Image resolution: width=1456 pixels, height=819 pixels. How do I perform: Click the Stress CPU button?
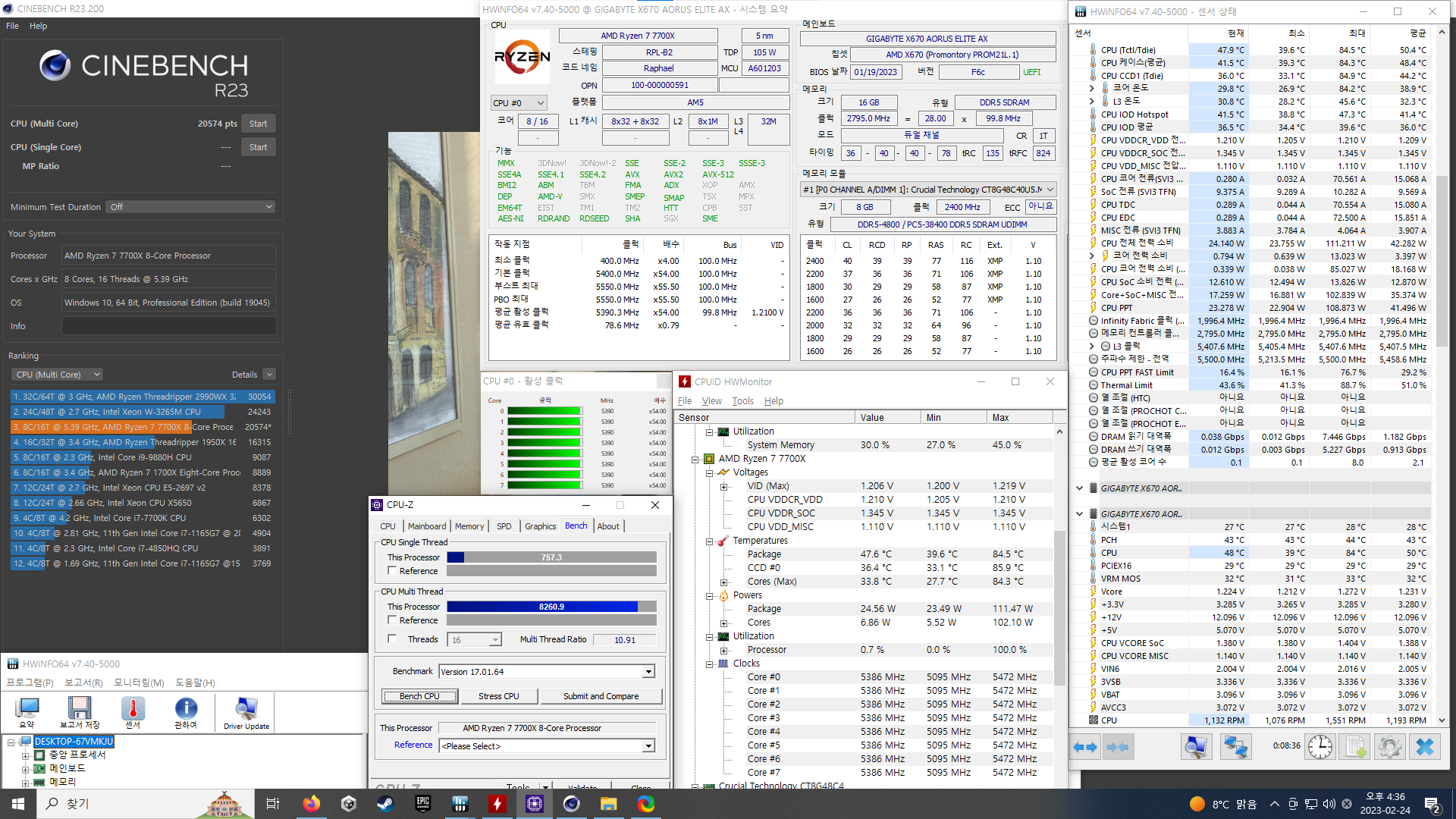(498, 696)
